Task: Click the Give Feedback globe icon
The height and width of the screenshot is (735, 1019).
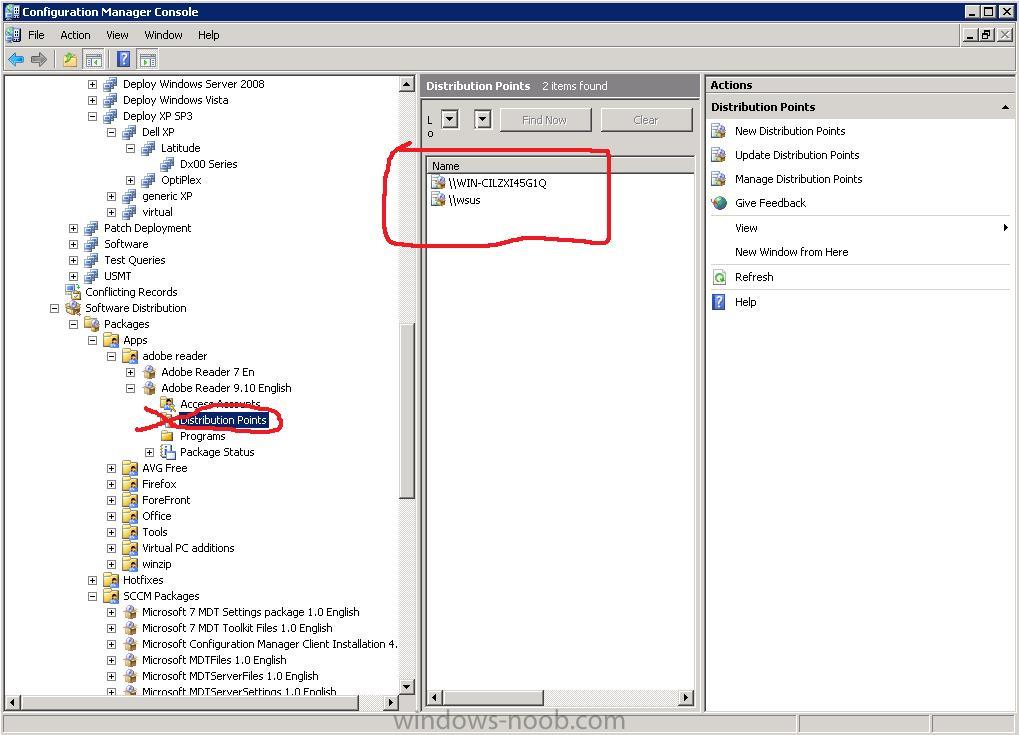Action: click(x=719, y=203)
